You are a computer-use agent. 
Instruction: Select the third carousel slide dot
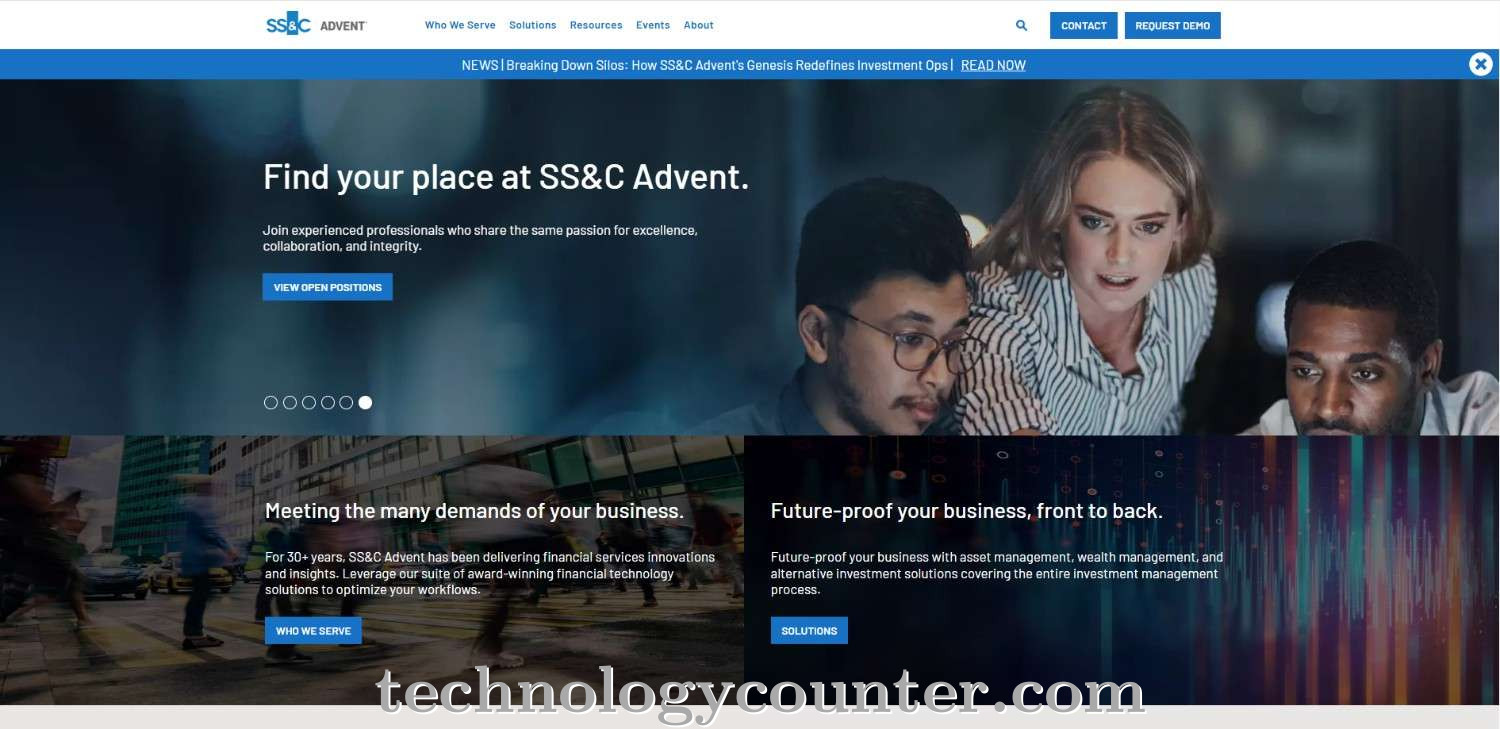pyautogui.click(x=309, y=403)
